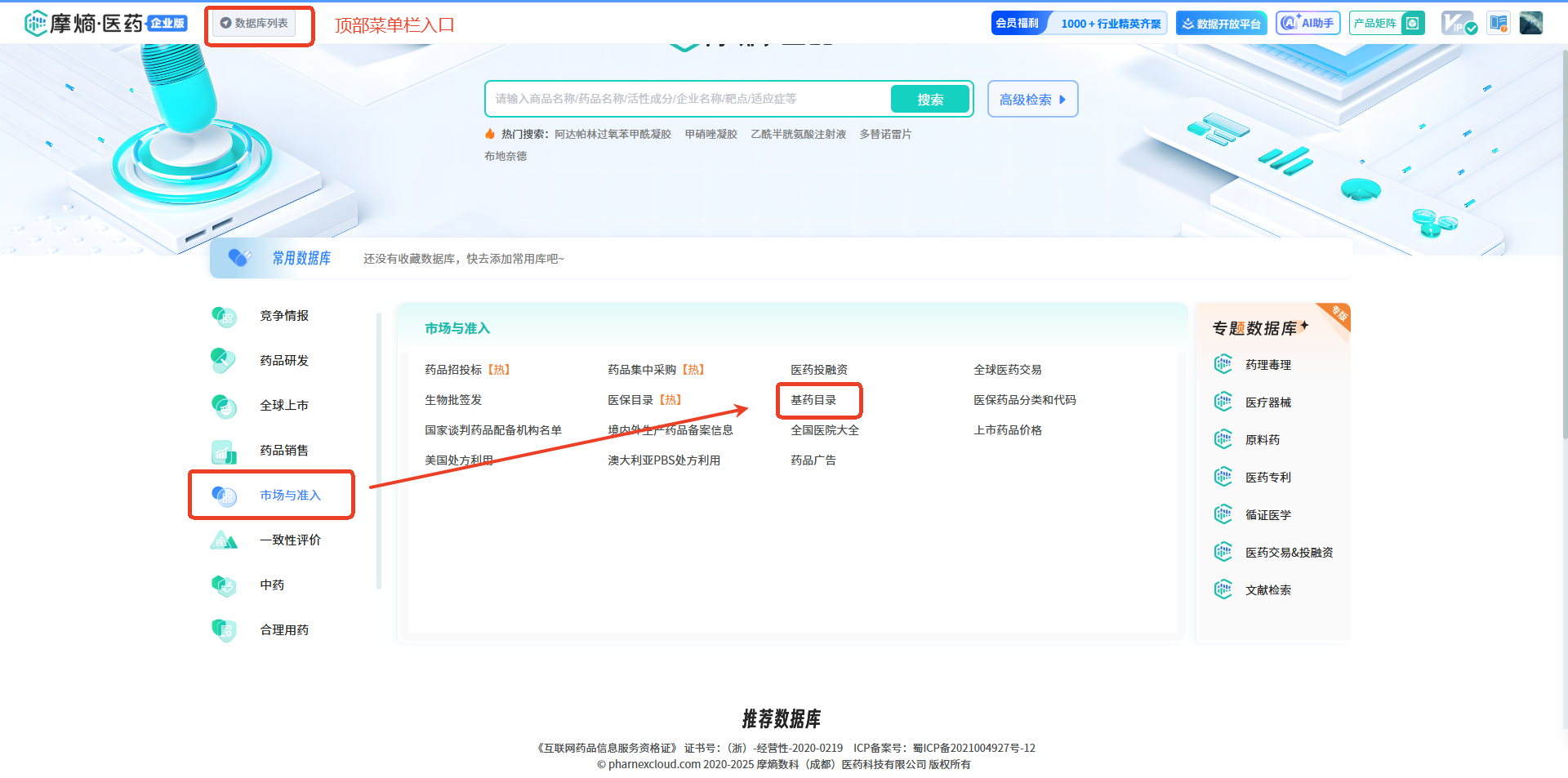This screenshot has height=778, width=1568.
Task: Open the 全国医院大全 database
Action: coord(825,430)
